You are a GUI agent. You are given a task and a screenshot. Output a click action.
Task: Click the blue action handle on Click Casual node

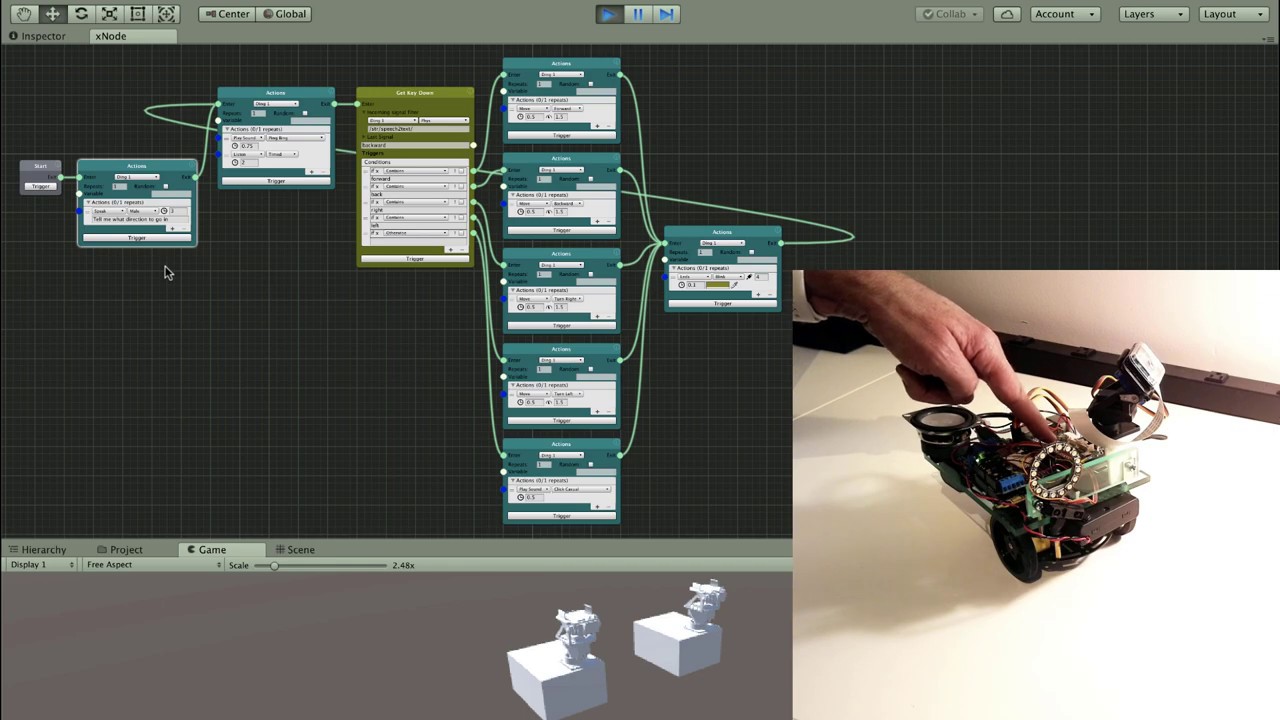click(x=504, y=489)
